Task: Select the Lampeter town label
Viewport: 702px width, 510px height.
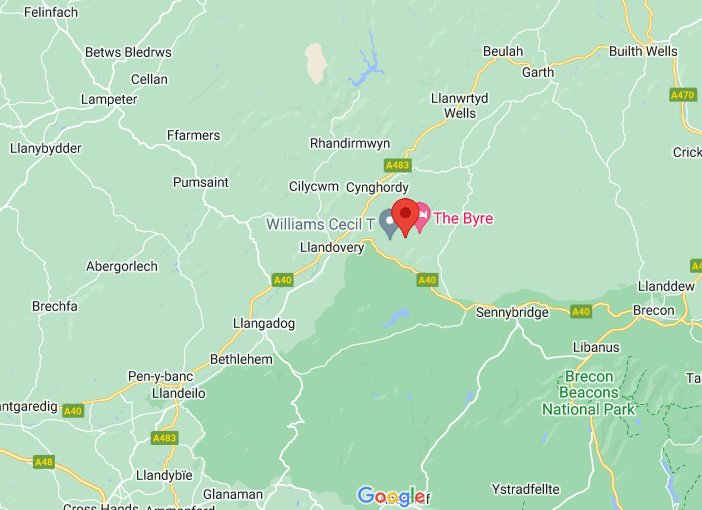Action: [109, 99]
